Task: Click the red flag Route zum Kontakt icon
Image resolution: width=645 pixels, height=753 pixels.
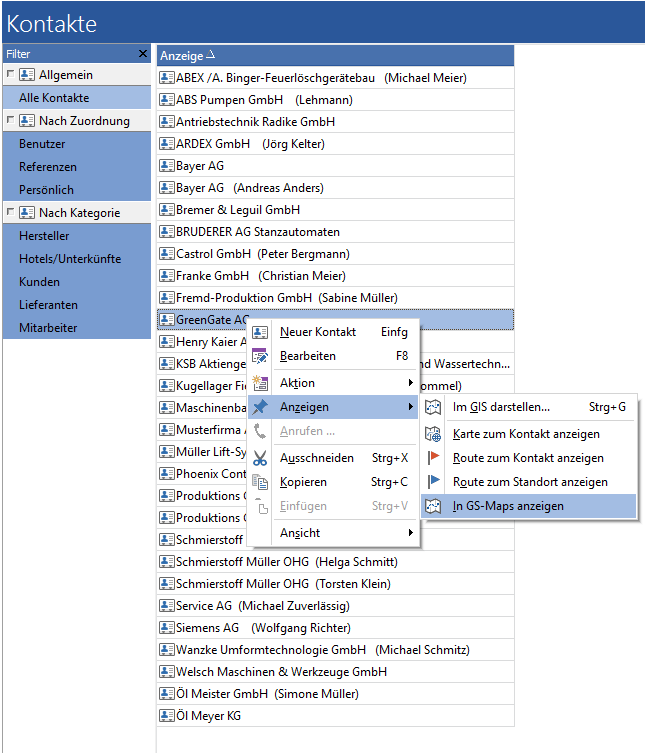Action: click(433, 458)
